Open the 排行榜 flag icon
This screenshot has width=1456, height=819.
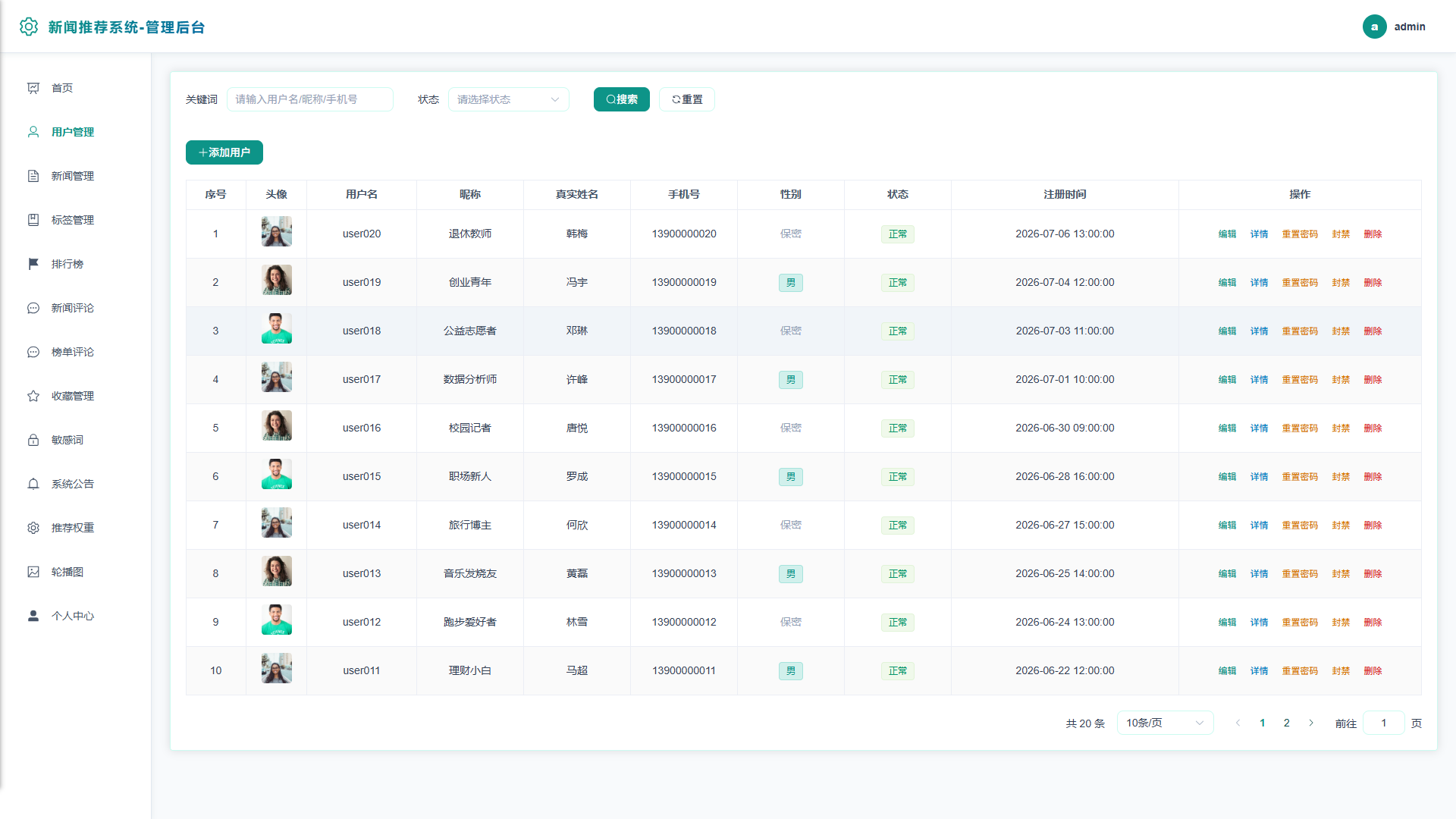[33, 264]
